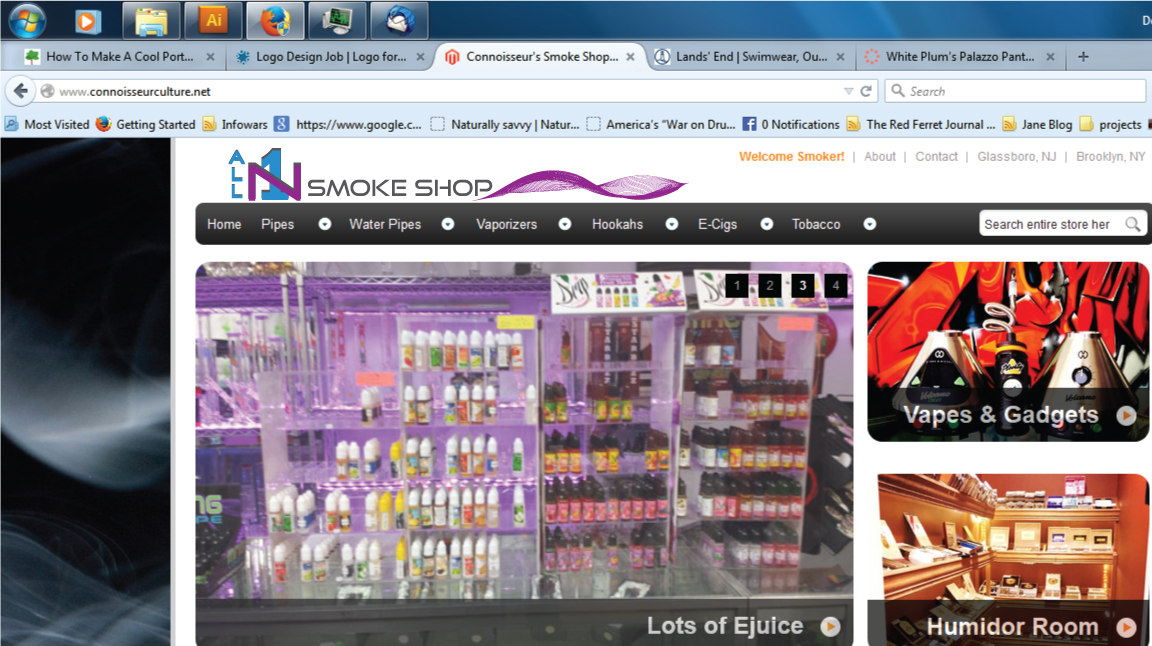
Task: Click the store search magnifier icon
Action: [x=1133, y=224]
